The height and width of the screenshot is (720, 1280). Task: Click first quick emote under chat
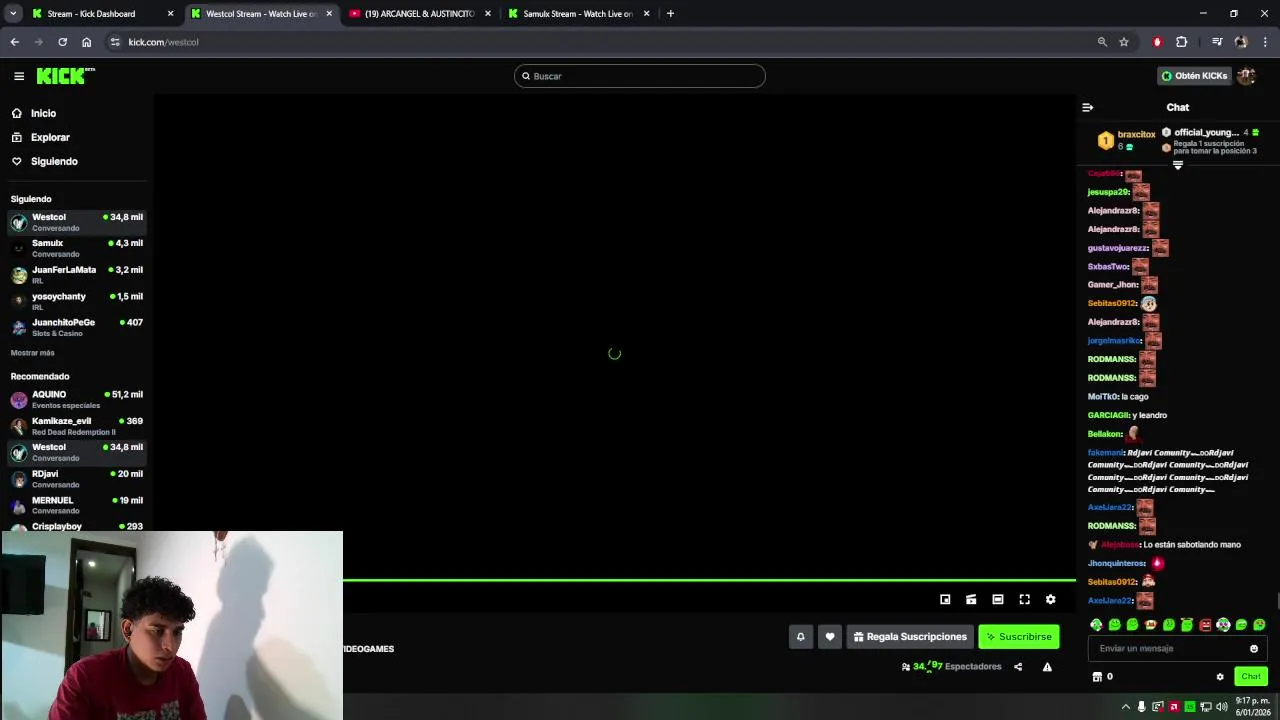pos(1096,625)
